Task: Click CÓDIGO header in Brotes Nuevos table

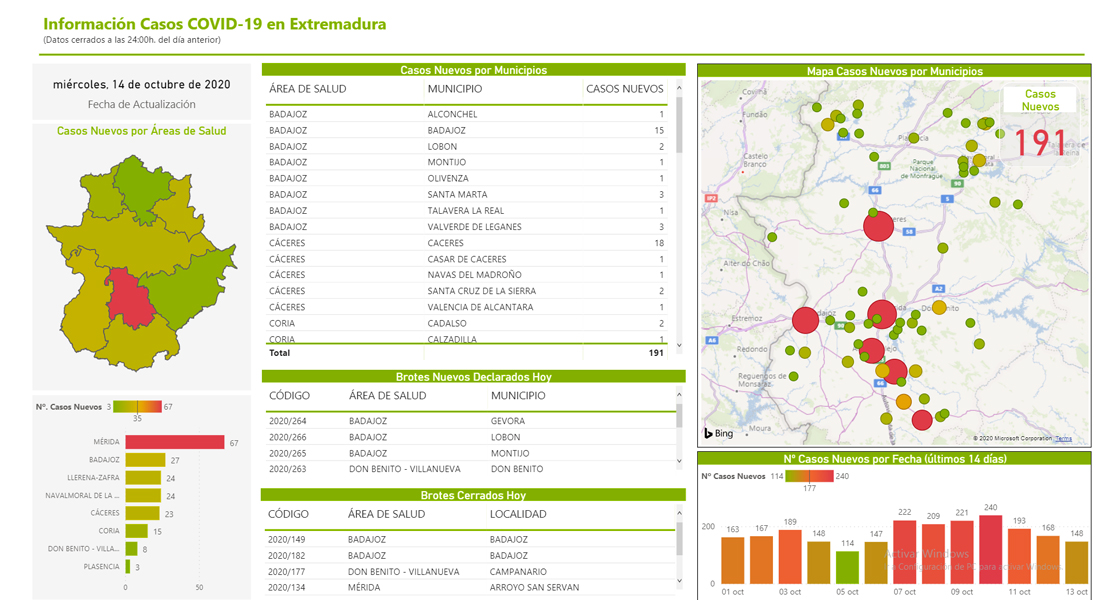Action: [289, 396]
